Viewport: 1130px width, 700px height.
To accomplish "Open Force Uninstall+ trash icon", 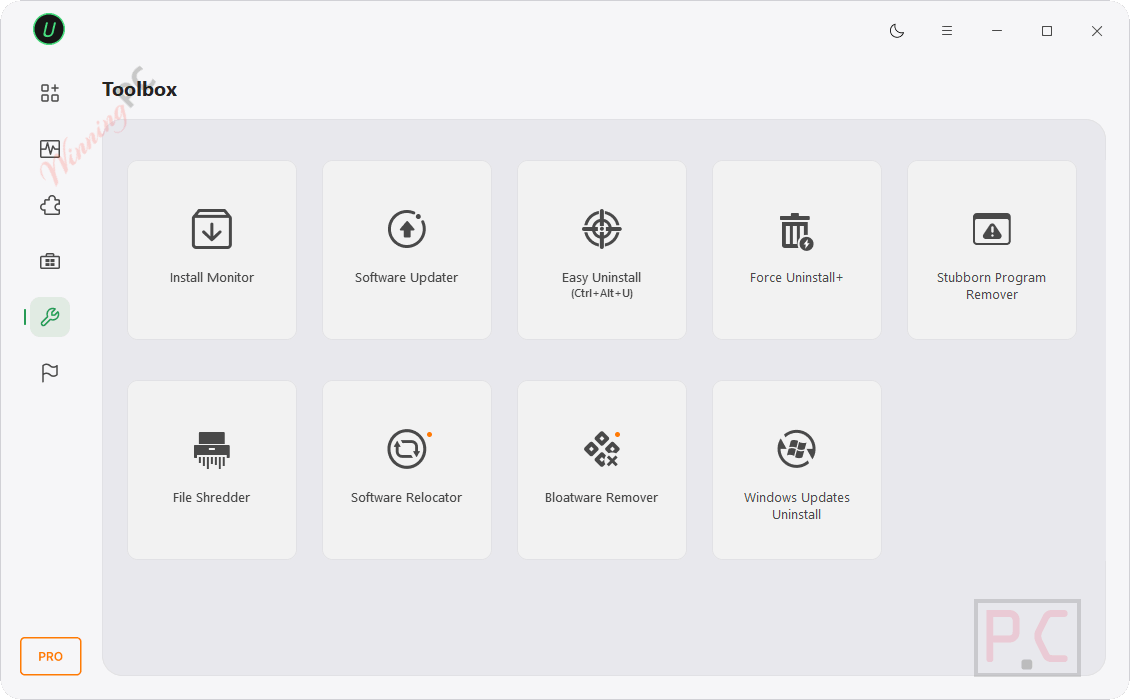I will (x=796, y=231).
